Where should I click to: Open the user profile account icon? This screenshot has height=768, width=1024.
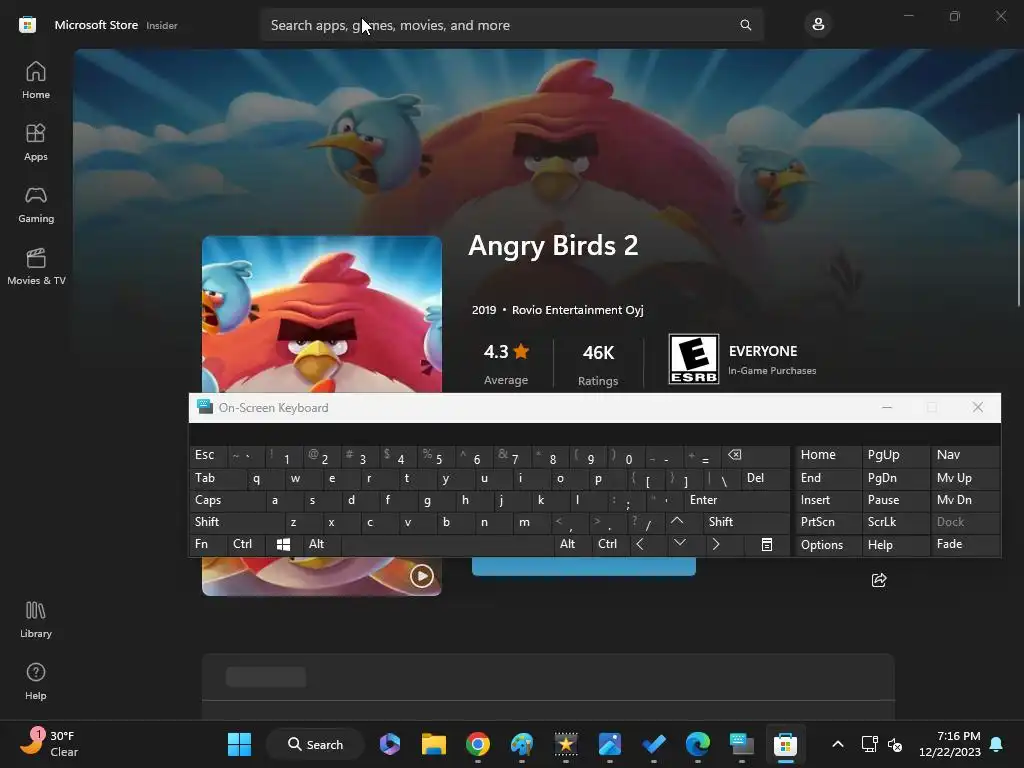pos(818,25)
